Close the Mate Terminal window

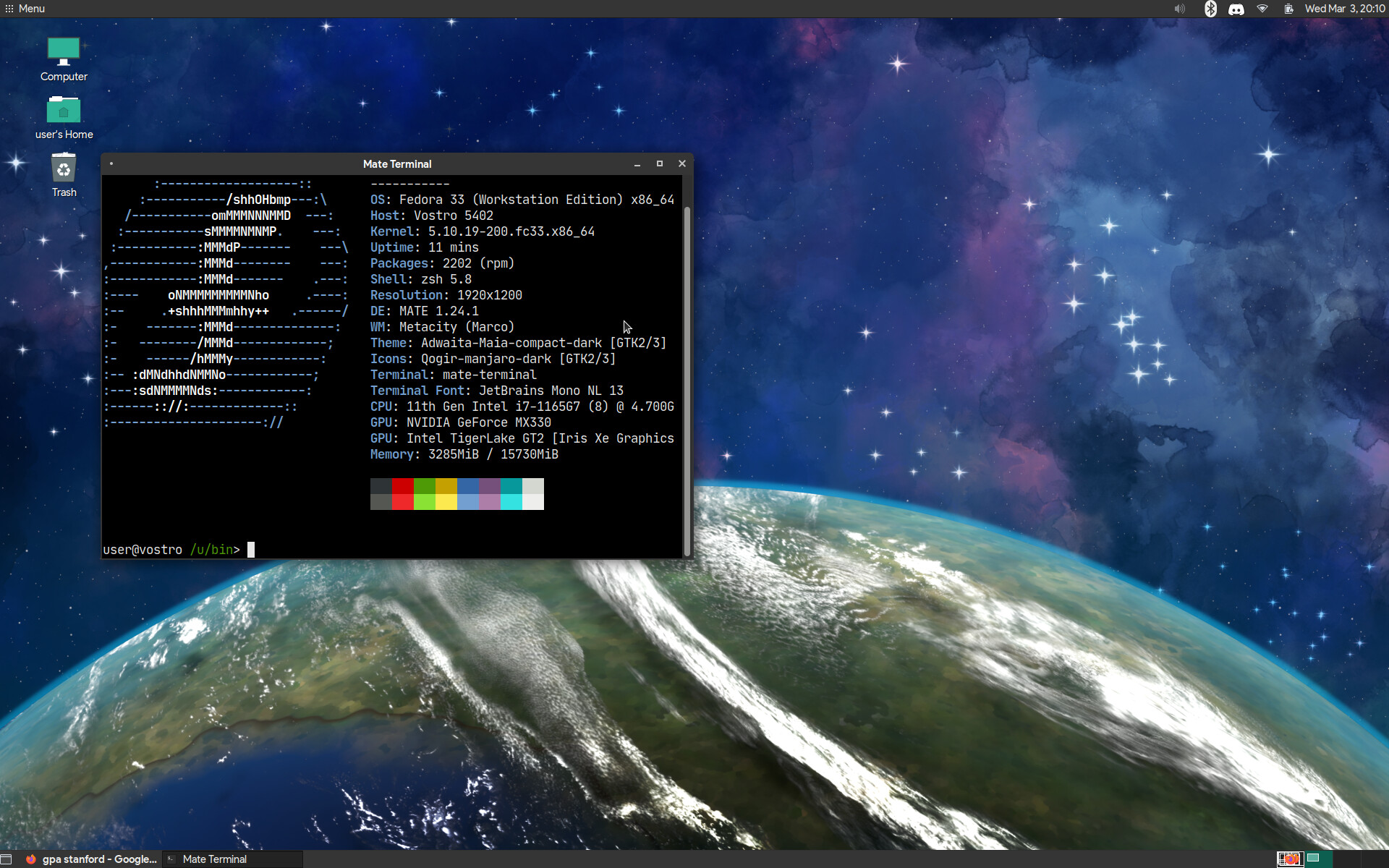682,164
